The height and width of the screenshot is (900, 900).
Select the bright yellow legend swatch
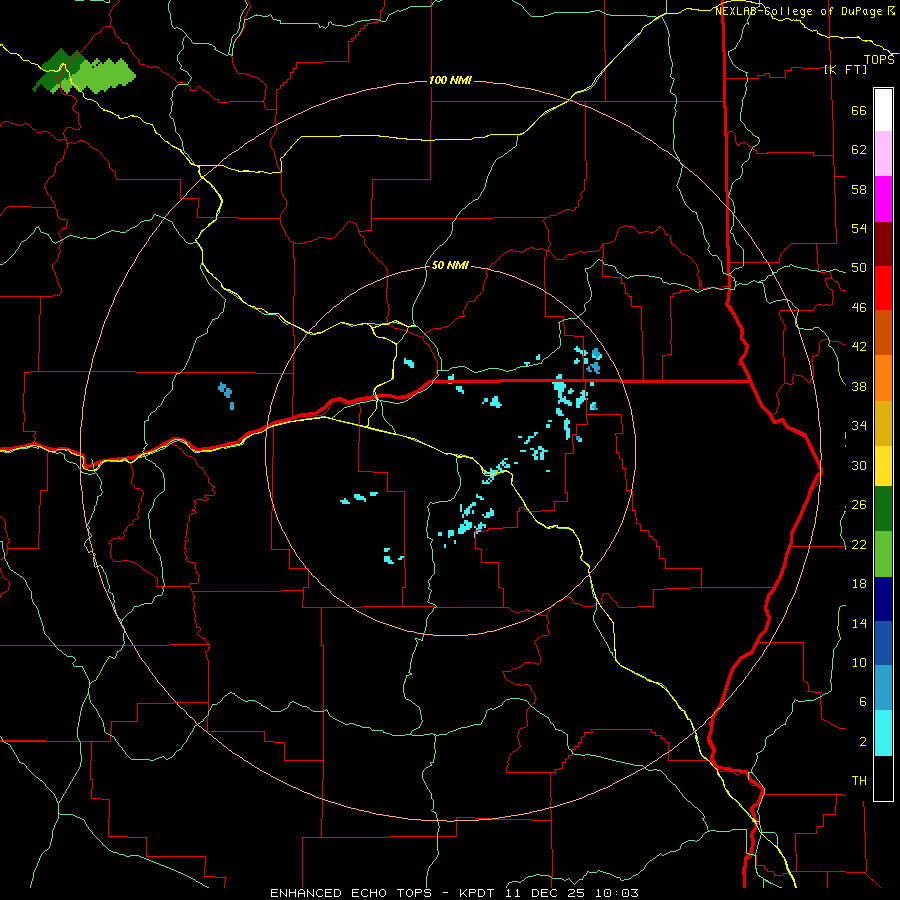[x=883, y=466]
